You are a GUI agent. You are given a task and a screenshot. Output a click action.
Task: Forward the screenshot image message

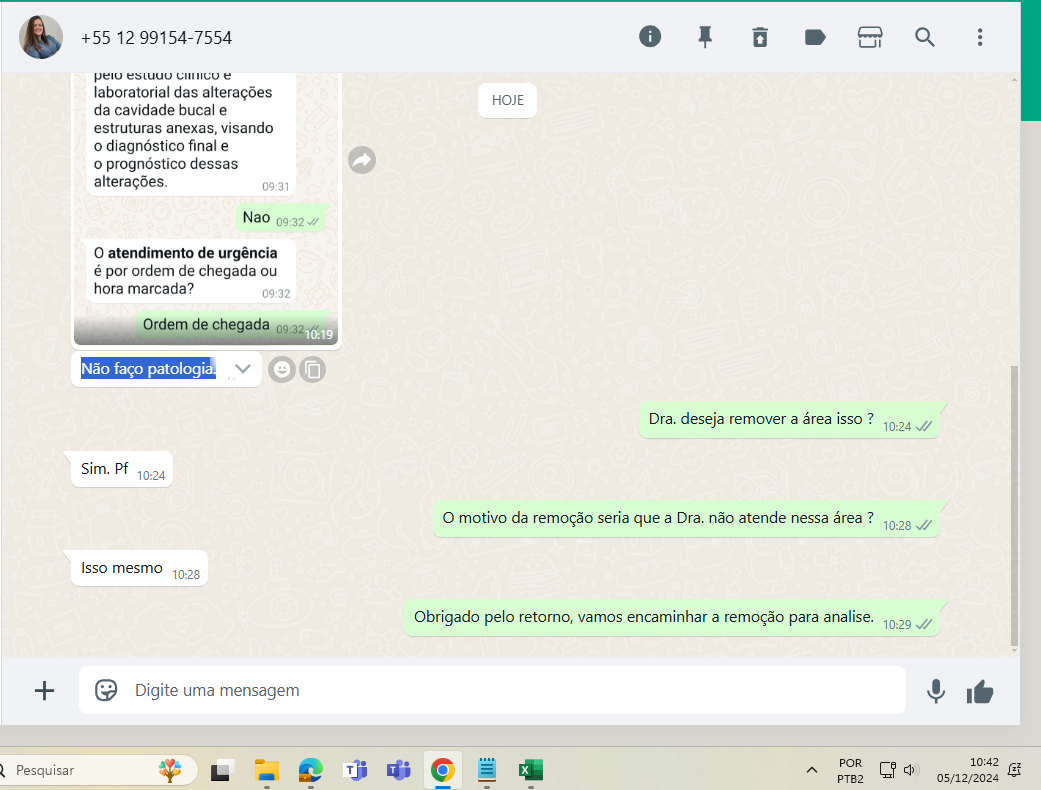coord(362,160)
